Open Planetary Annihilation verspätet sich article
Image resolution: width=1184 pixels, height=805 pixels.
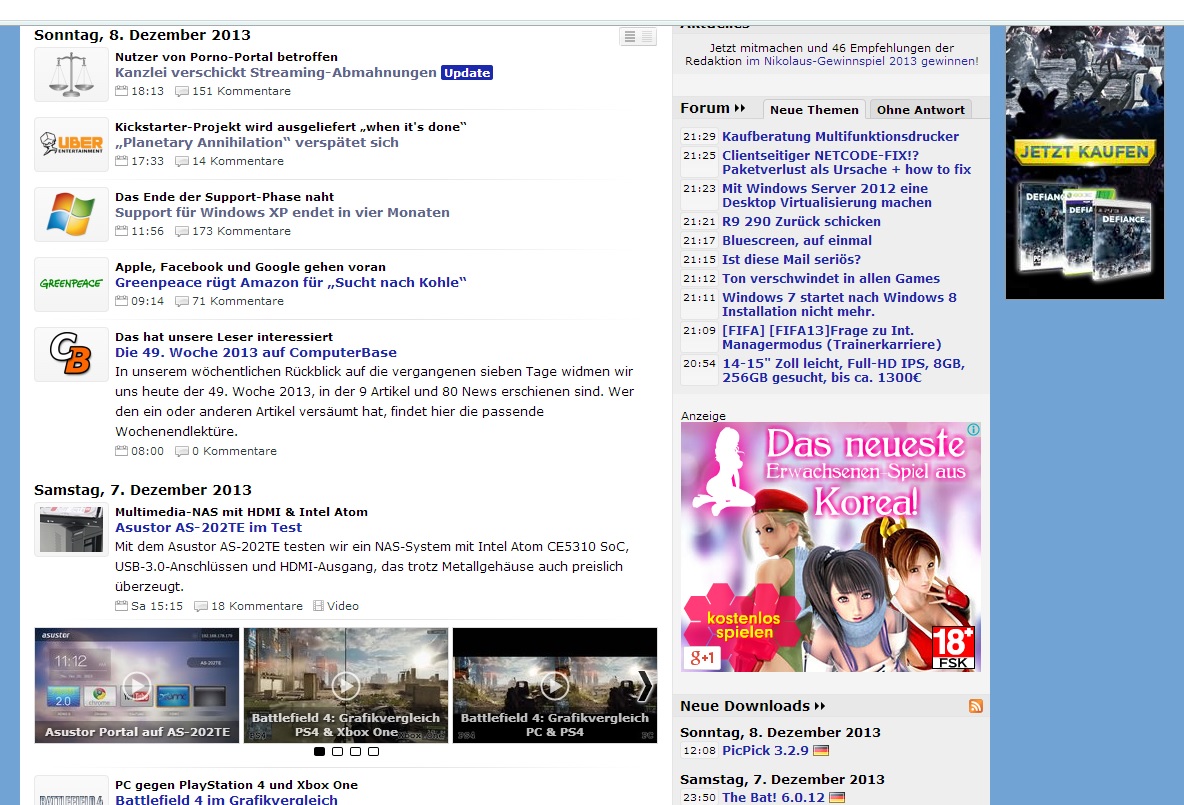click(257, 143)
